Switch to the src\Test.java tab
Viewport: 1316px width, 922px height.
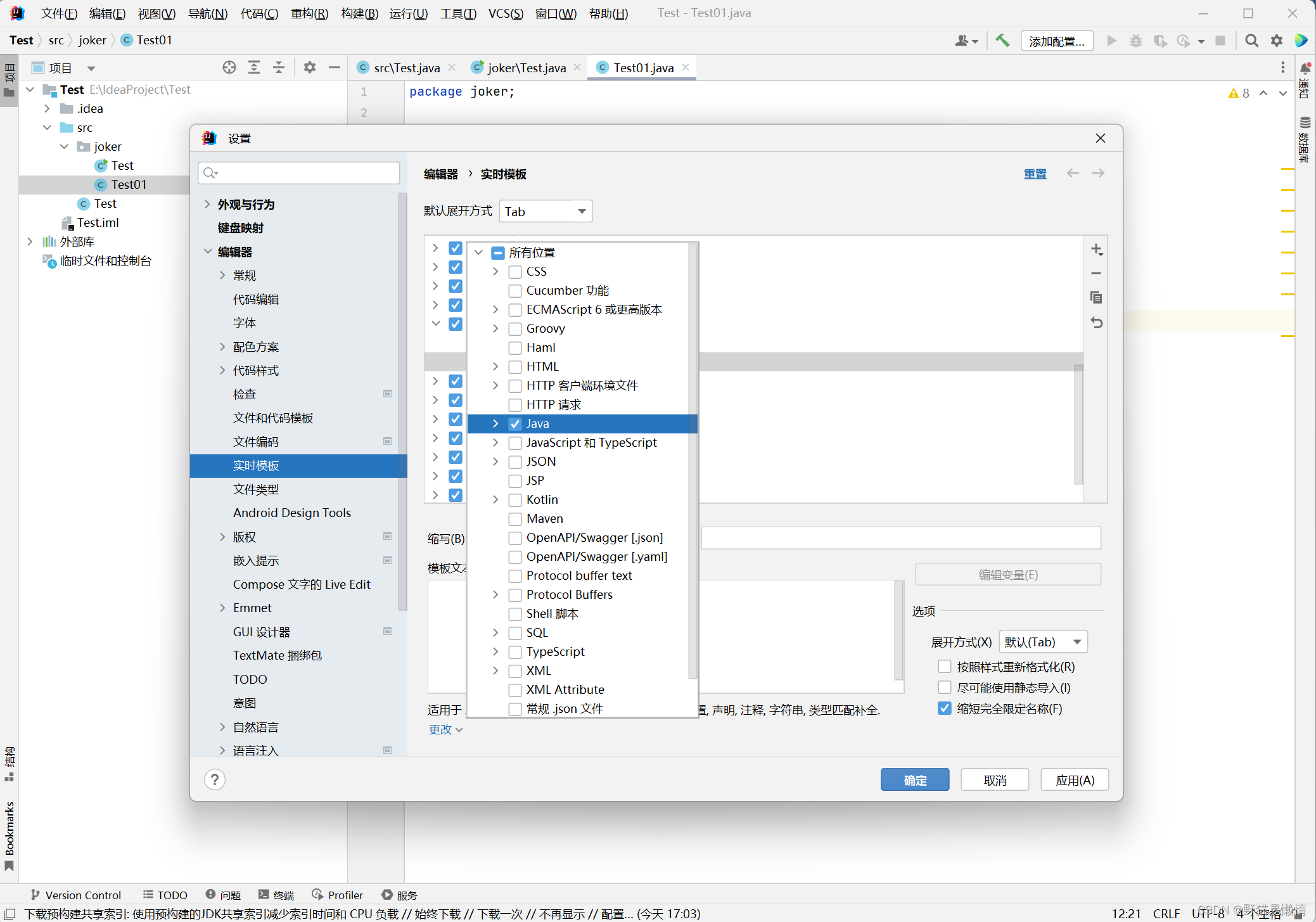click(406, 68)
